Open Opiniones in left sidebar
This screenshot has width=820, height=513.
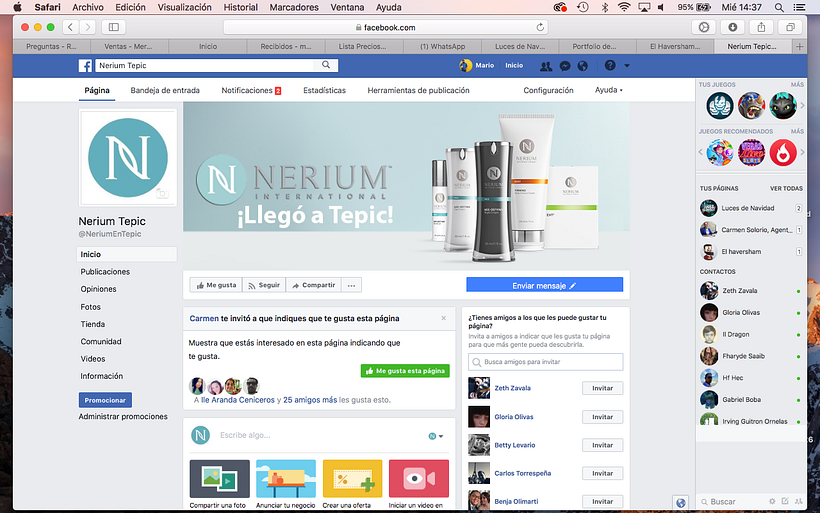tap(98, 289)
